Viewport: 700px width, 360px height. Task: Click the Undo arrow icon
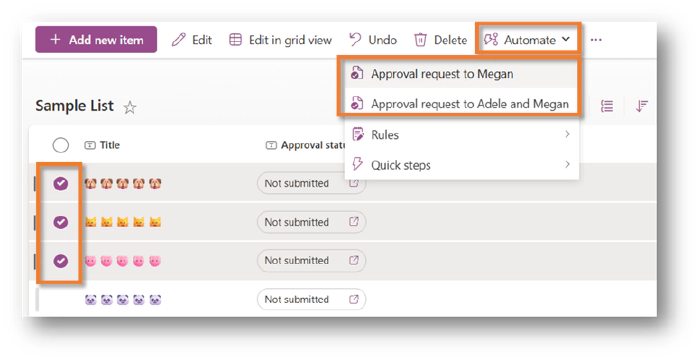click(x=355, y=39)
